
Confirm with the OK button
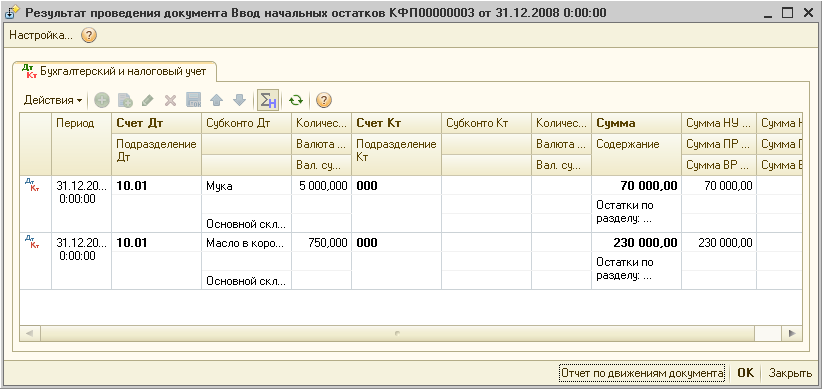pos(745,373)
